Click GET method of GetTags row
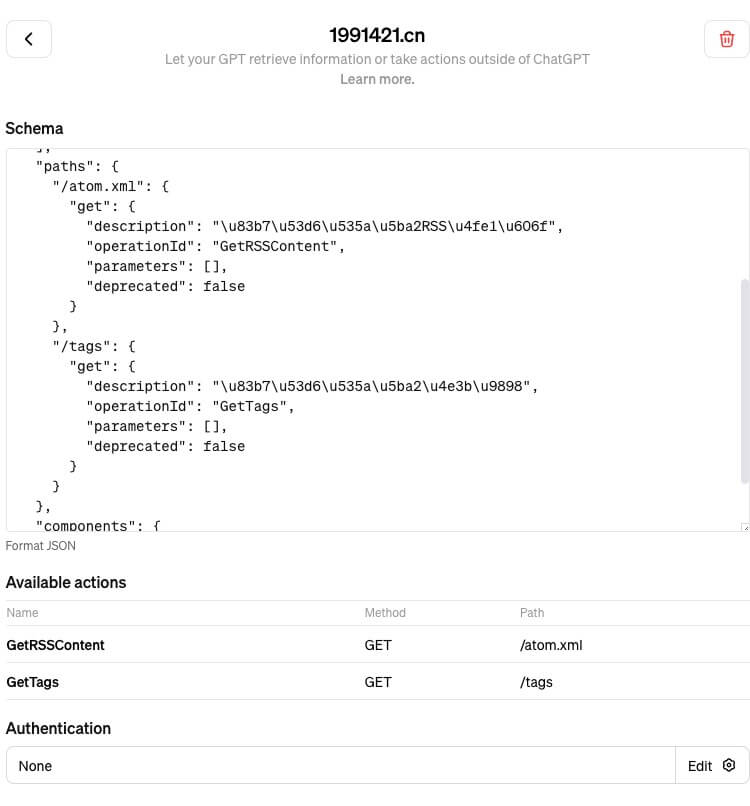Screen dimensions: 750x806 tap(378, 682)
